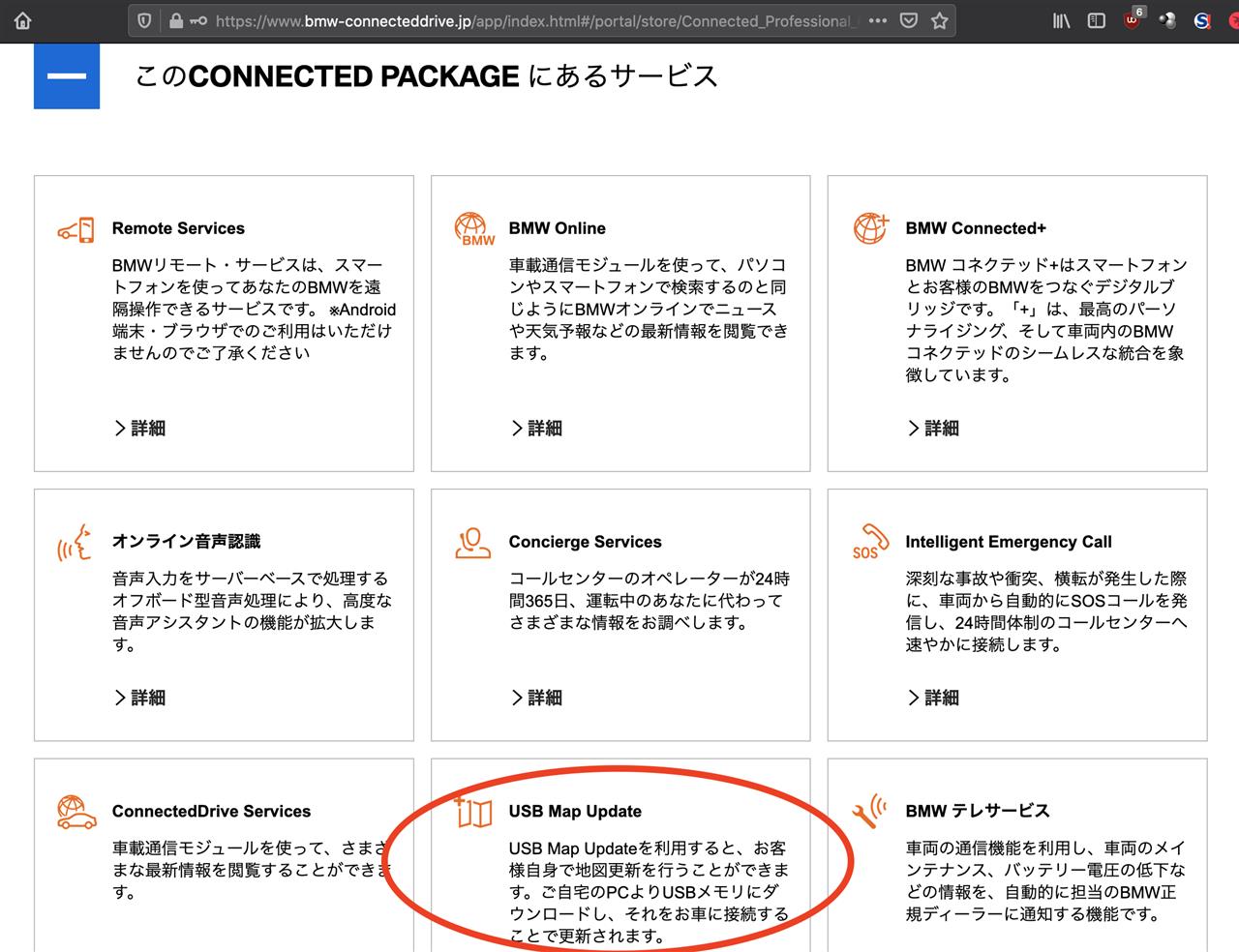Open 詳細 for Concierge Services
Viewport: 1239px width, 952px height.
(537, 698)
